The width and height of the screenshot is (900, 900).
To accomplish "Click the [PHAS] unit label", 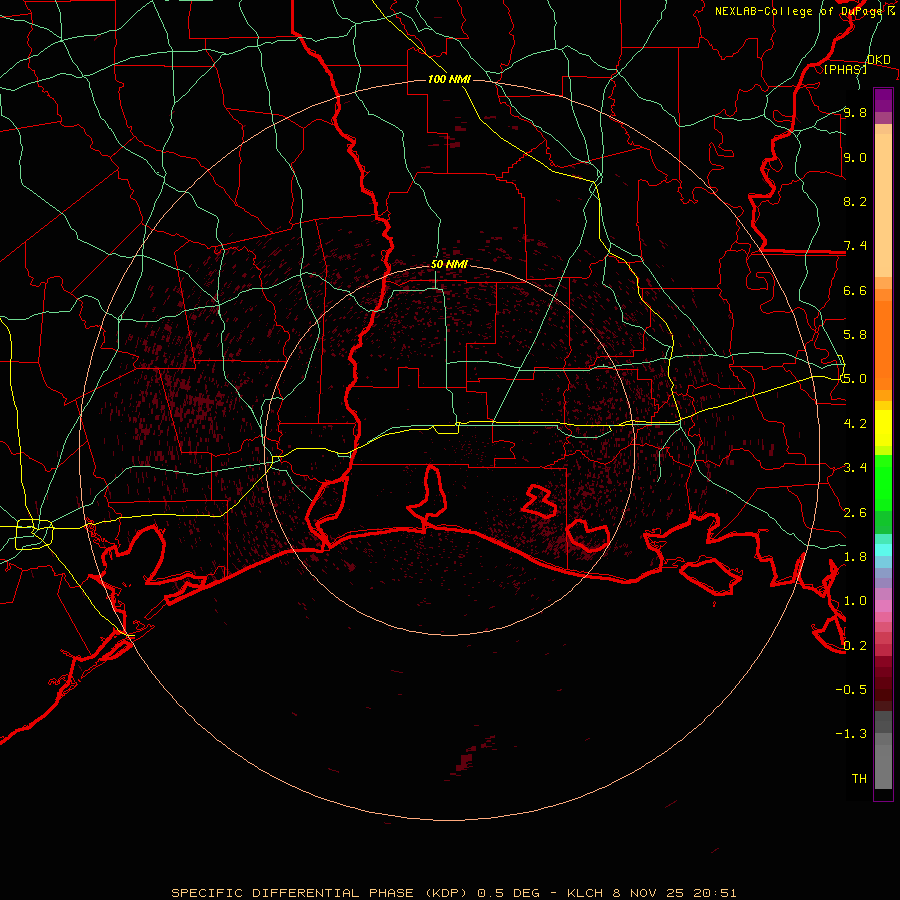I will click(845, 69).
